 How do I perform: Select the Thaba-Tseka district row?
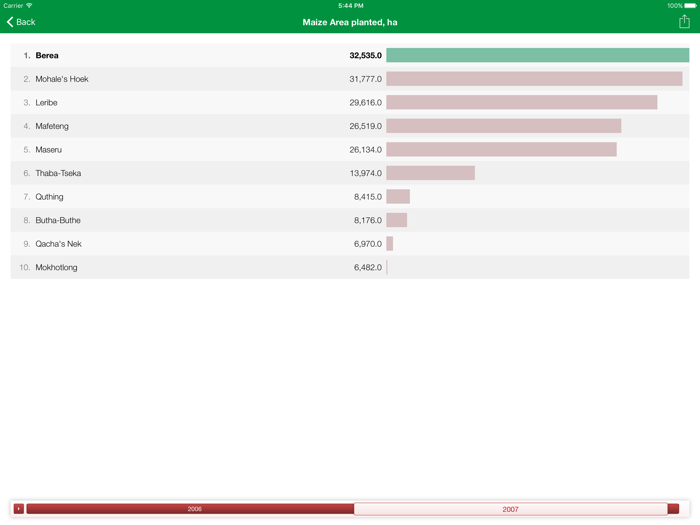click(350, 173)
